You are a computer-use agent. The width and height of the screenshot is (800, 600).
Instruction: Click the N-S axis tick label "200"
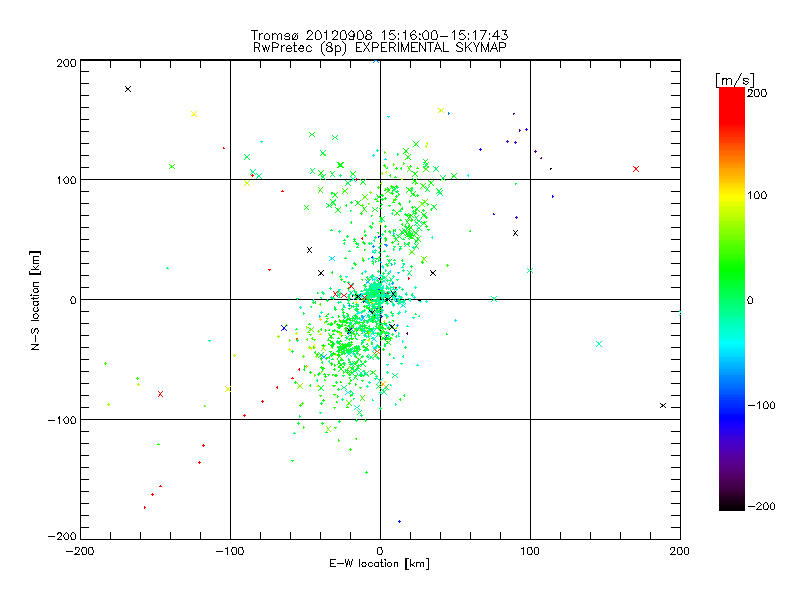click(66, 63)
